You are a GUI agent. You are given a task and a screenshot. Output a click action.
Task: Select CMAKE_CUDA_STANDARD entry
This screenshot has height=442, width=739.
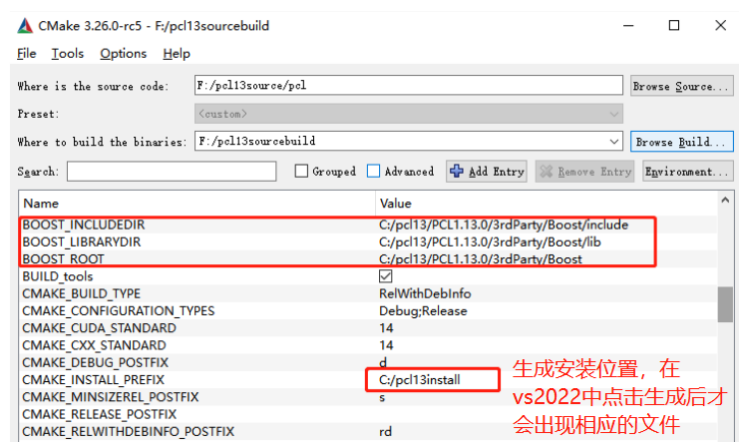(99, 328)
